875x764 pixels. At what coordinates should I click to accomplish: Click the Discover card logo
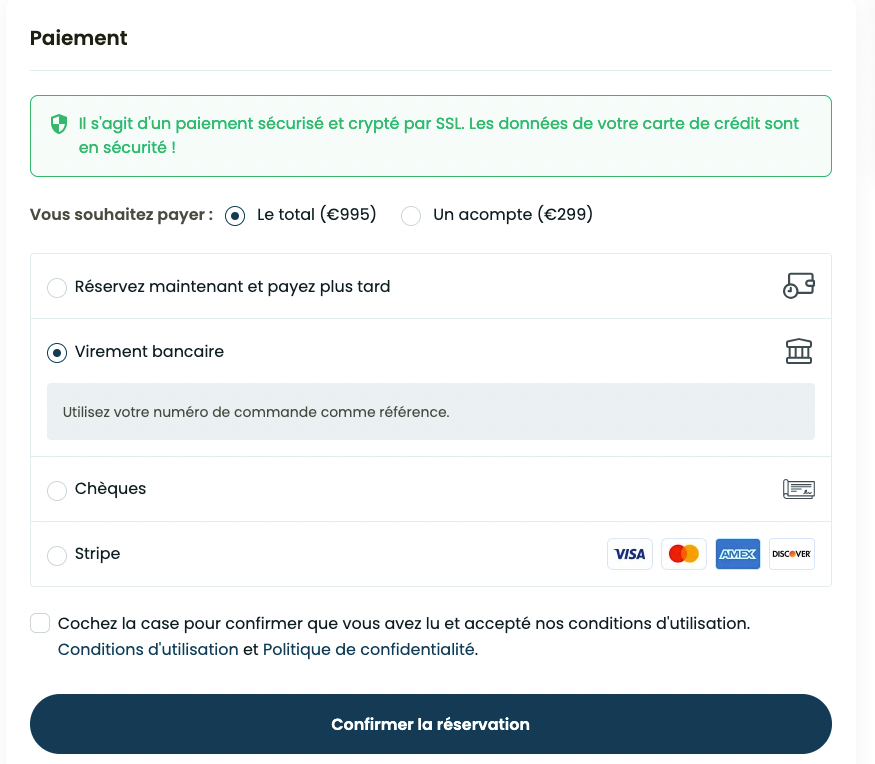click(x=792, y=554)
